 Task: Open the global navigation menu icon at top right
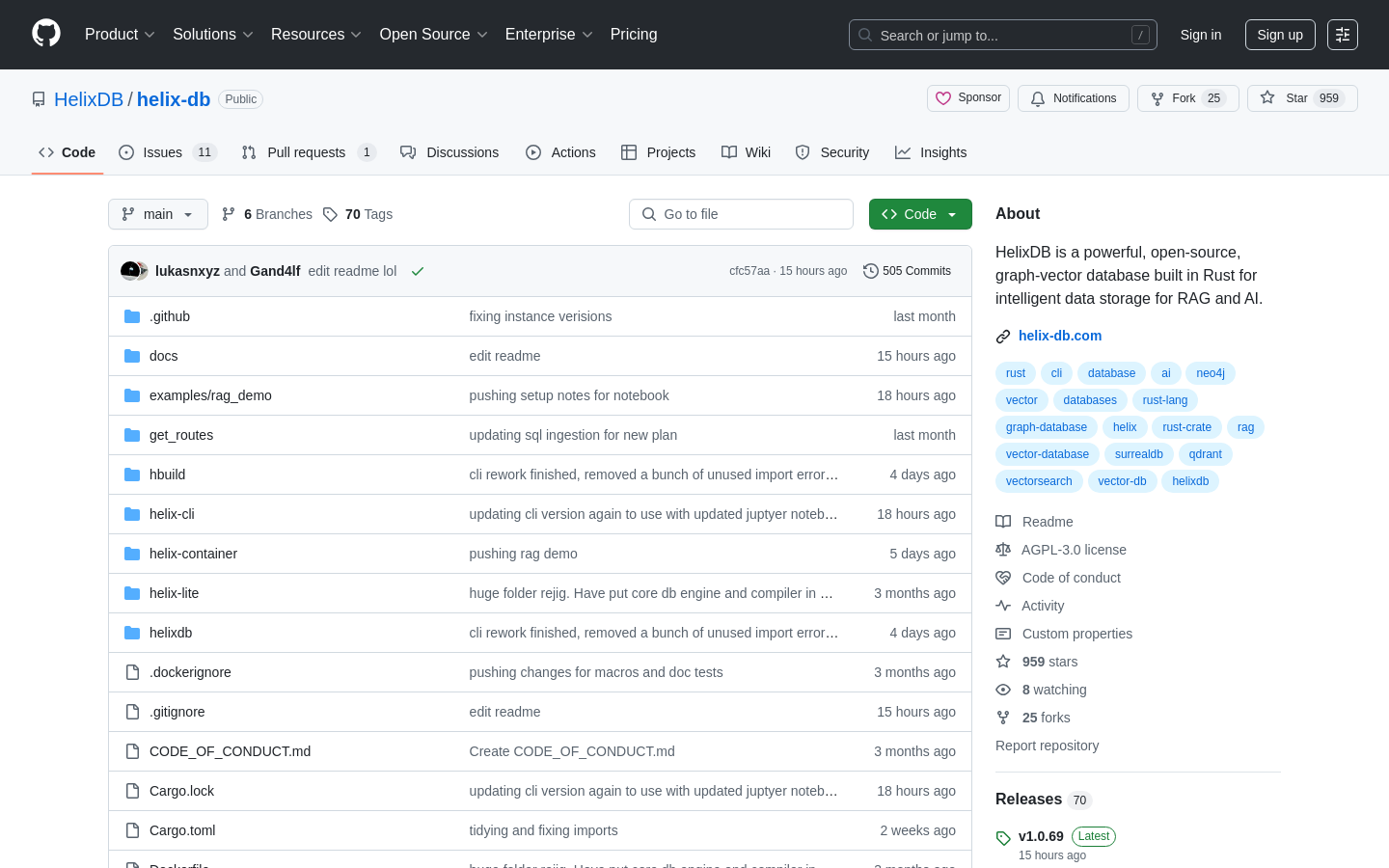1343,35
